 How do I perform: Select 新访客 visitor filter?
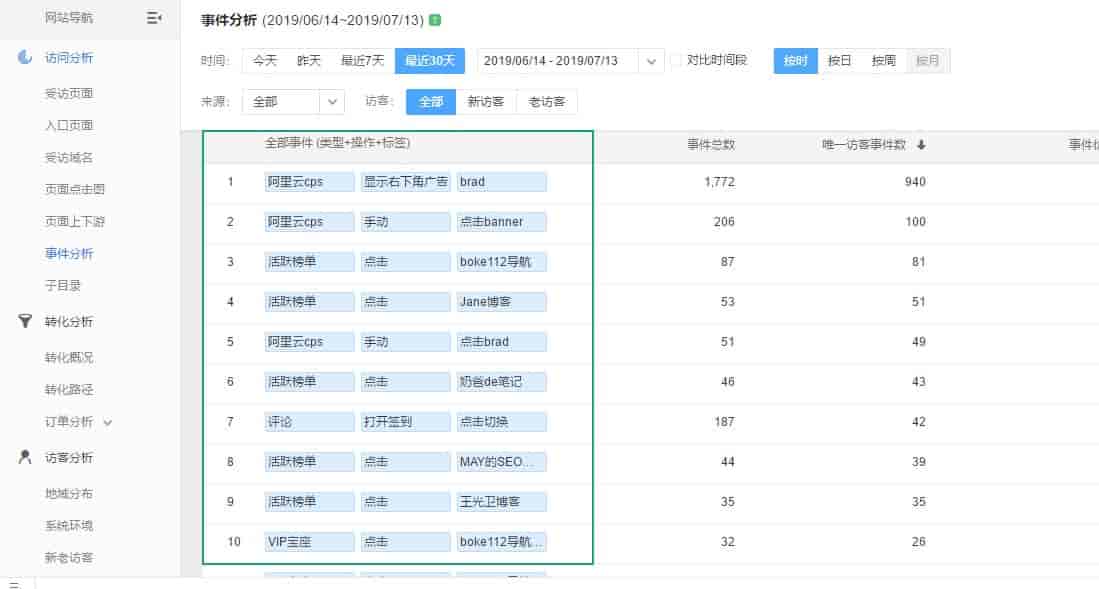click(486, 102)
